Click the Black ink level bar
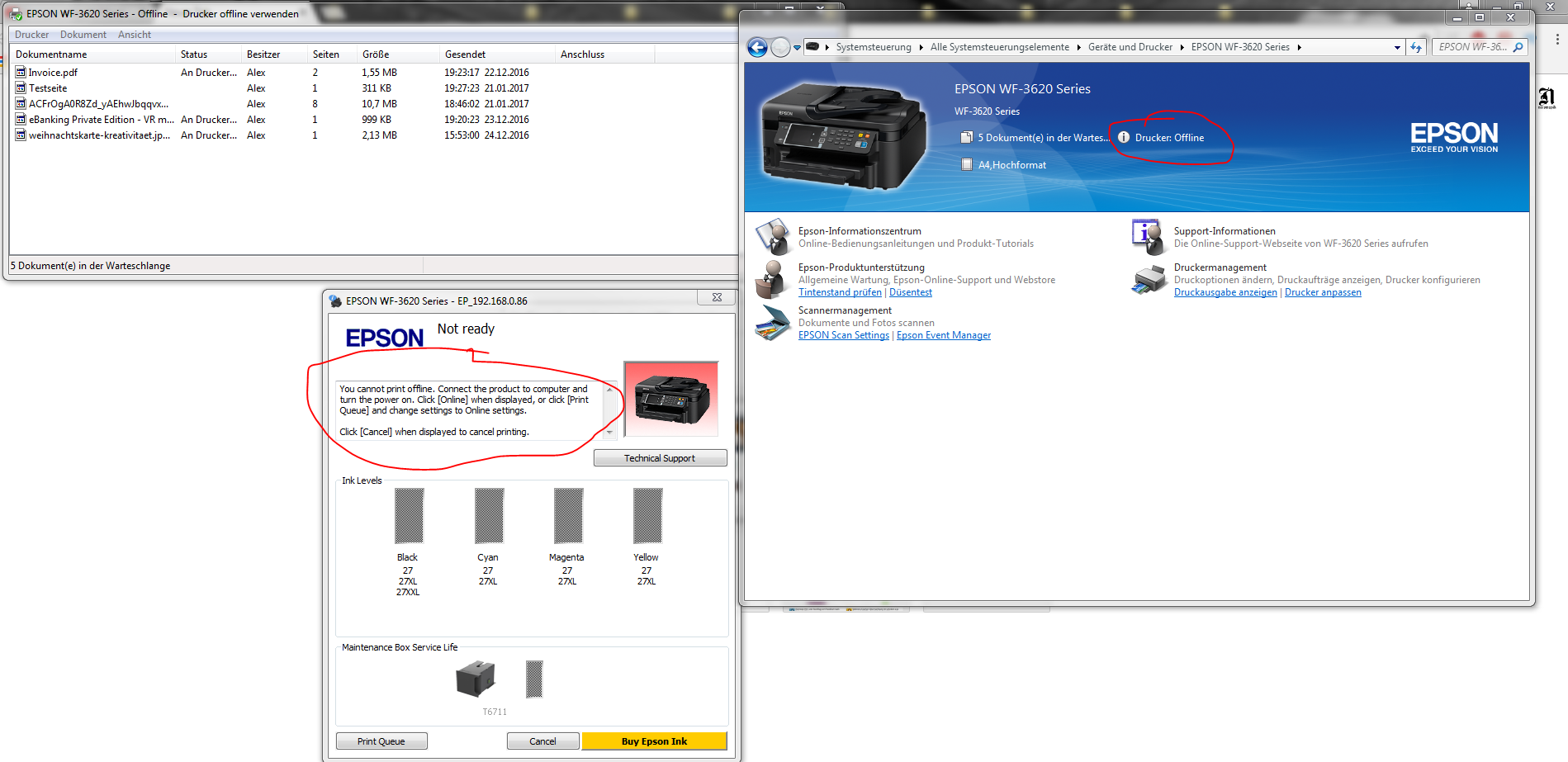Image resolution: width=1568 pixels, height=762 pixels. click(409, 515)
